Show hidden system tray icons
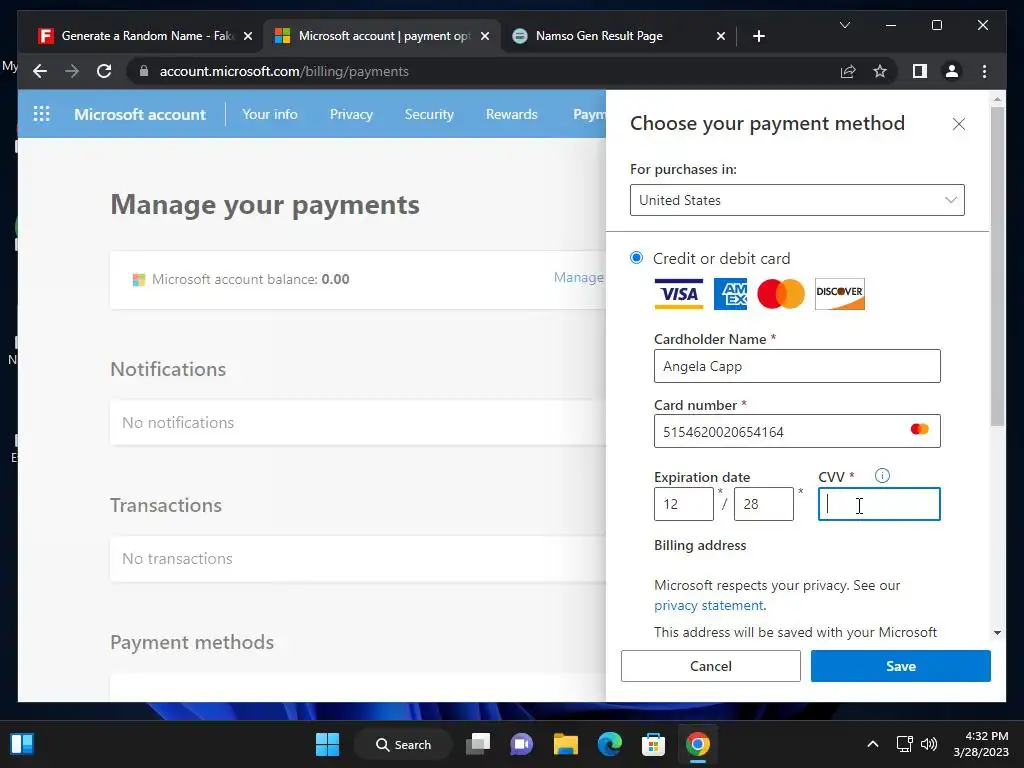Screen dimensions: 1024x768 pyautogui.click(x=872, y=744)
